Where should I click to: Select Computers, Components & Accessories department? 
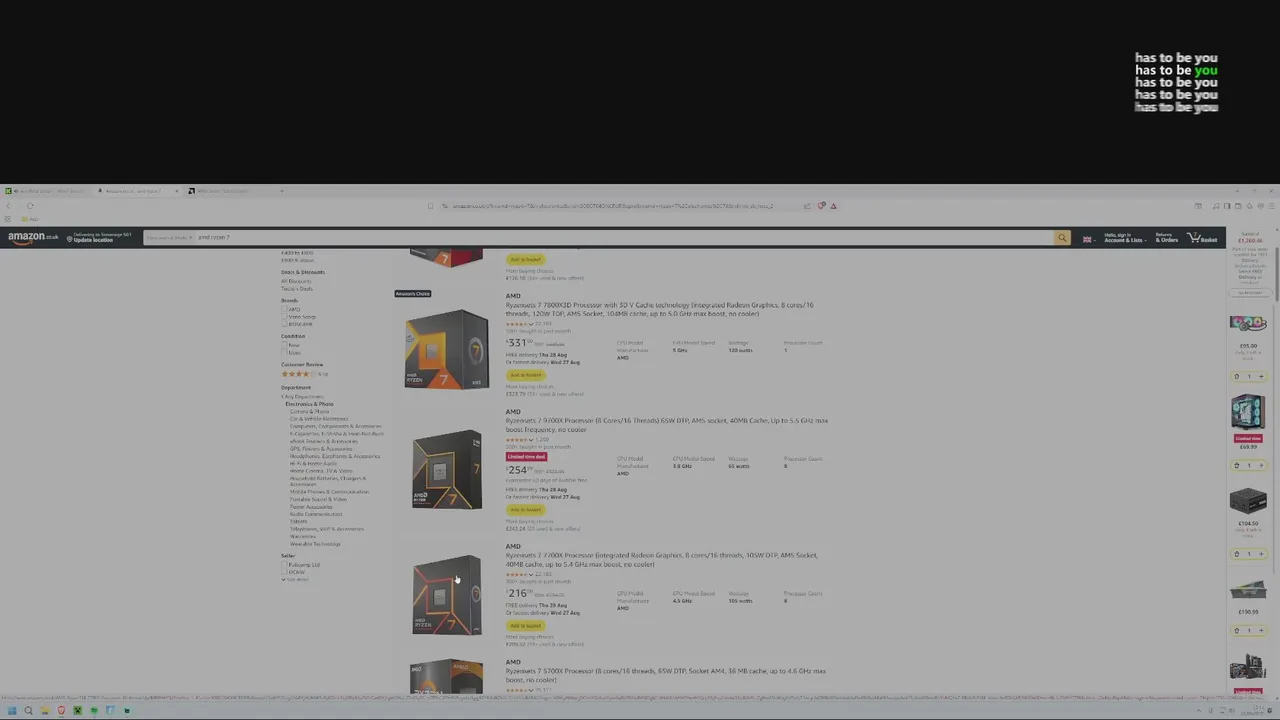coord(336,426)
